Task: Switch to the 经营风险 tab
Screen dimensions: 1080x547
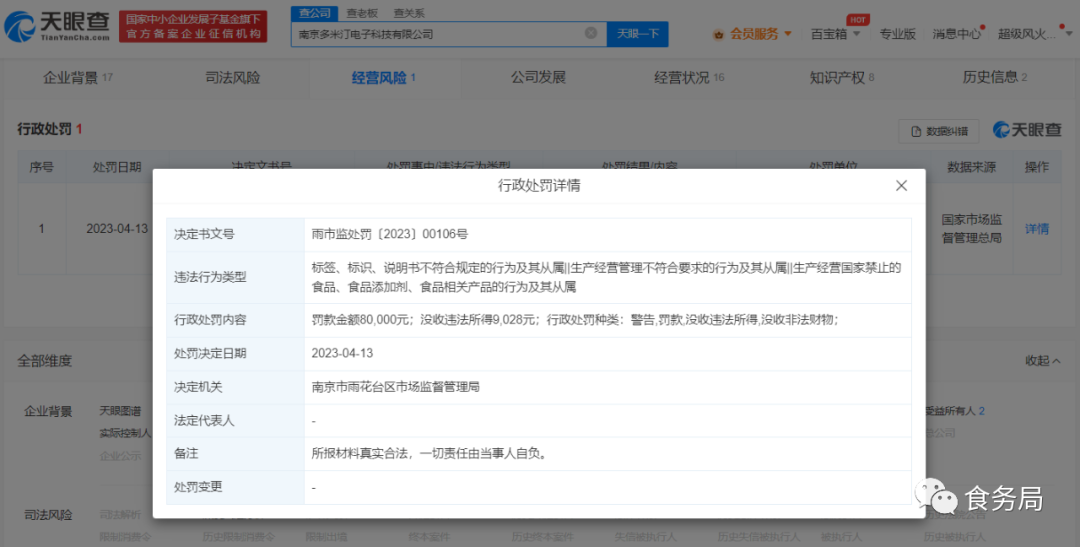Action: [384, 78]
